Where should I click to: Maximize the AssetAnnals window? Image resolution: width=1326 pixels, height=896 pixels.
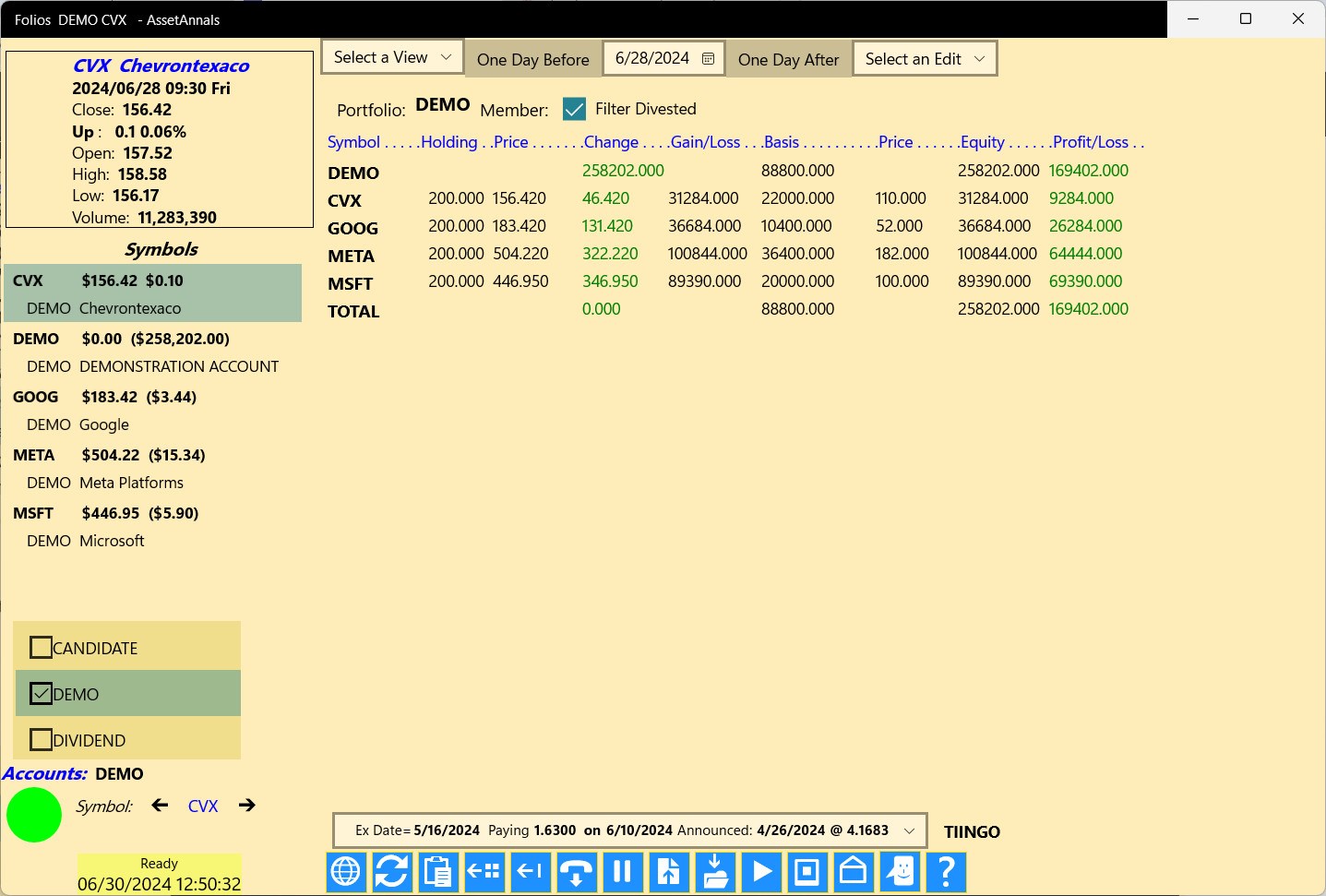[x=1246, y=18]
